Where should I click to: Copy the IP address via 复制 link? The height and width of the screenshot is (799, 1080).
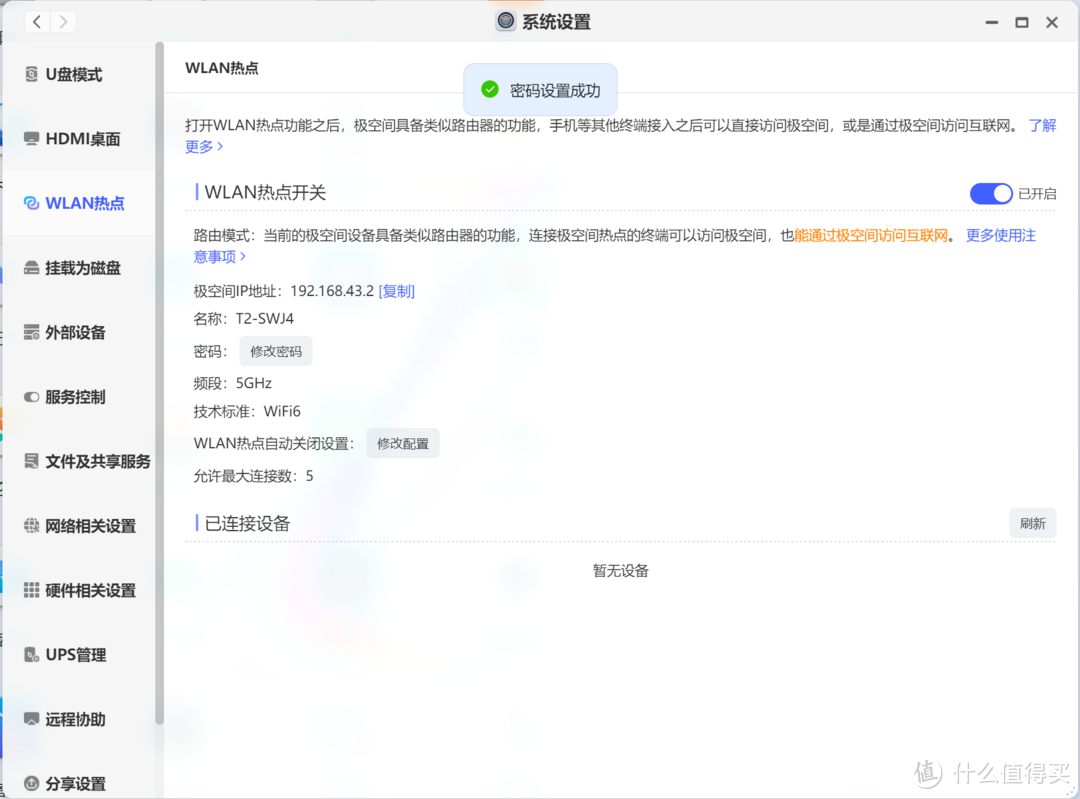396,290
